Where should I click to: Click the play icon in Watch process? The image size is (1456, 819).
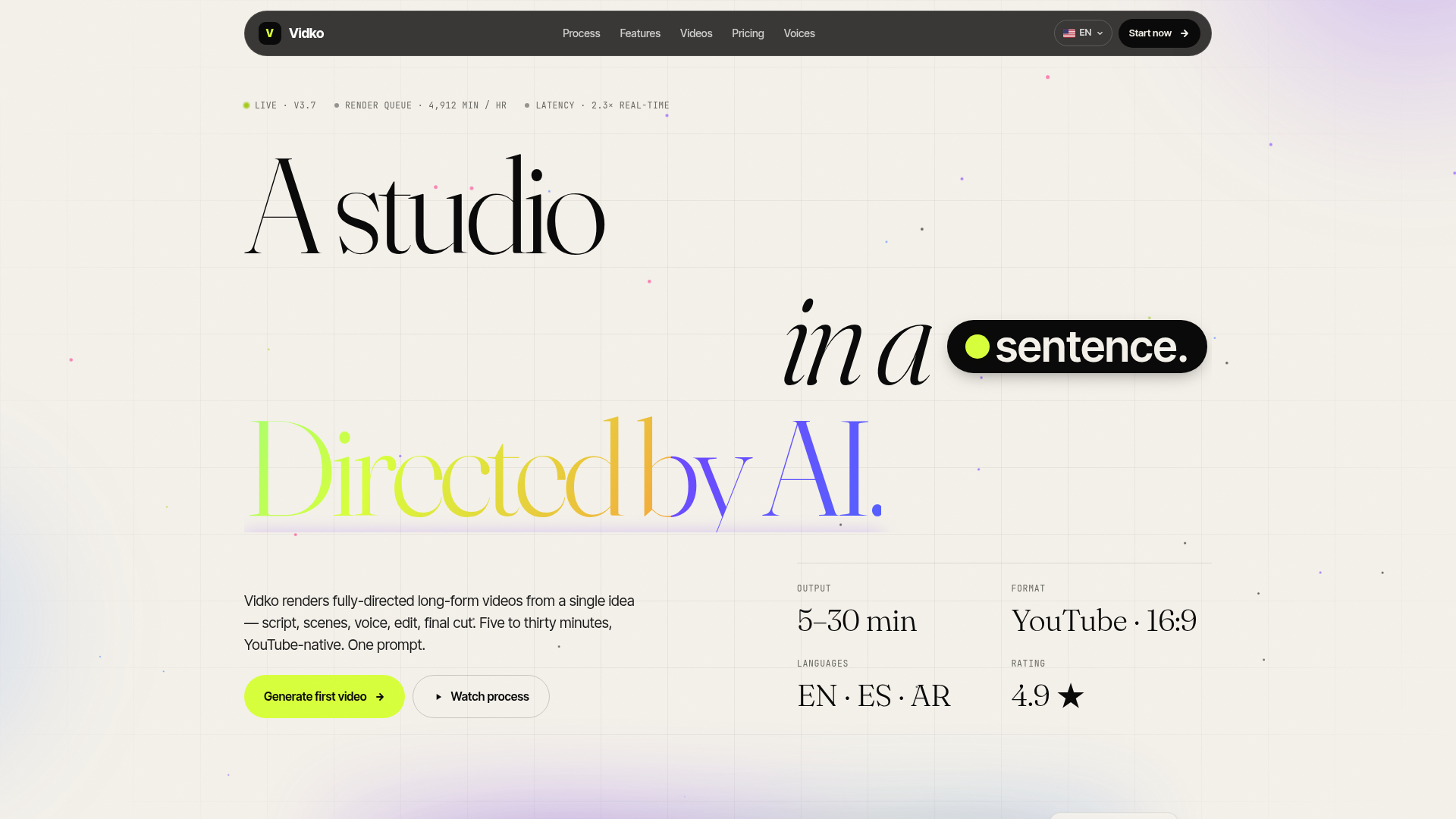coord(438,697)
